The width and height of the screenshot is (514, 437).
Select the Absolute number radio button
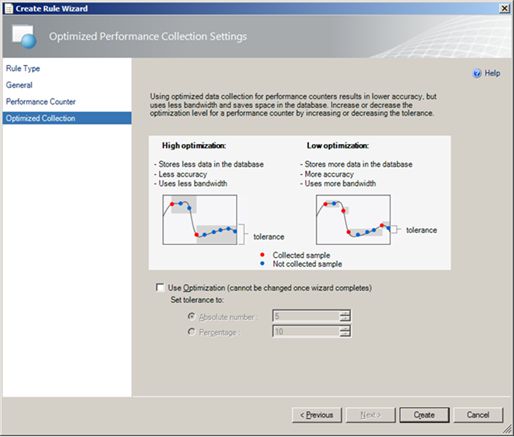click(191, 316)
